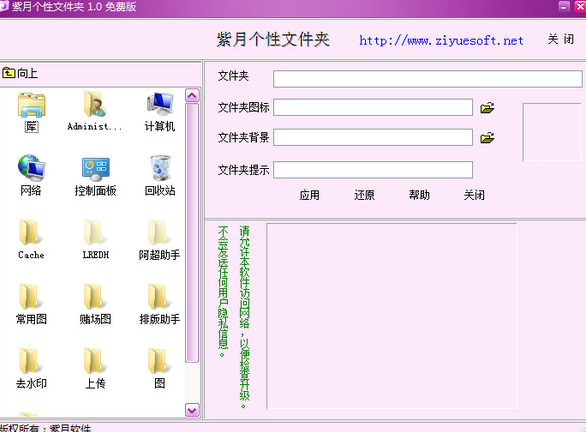Select the 回收站 recycle bin icon
Viewport: 586px width, 432px height.
(160, 176)
